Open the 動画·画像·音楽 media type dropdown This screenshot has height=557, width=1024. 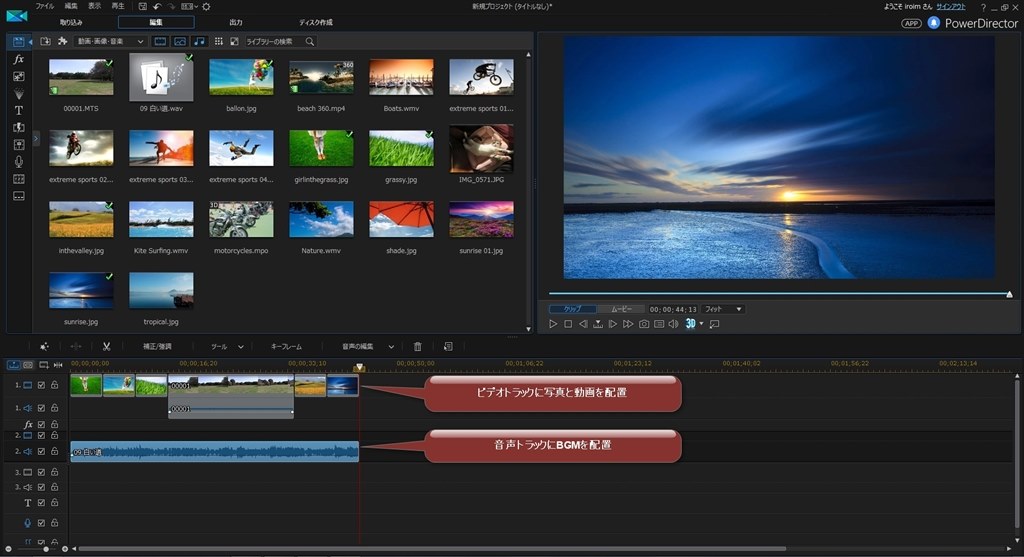point(110,41)
